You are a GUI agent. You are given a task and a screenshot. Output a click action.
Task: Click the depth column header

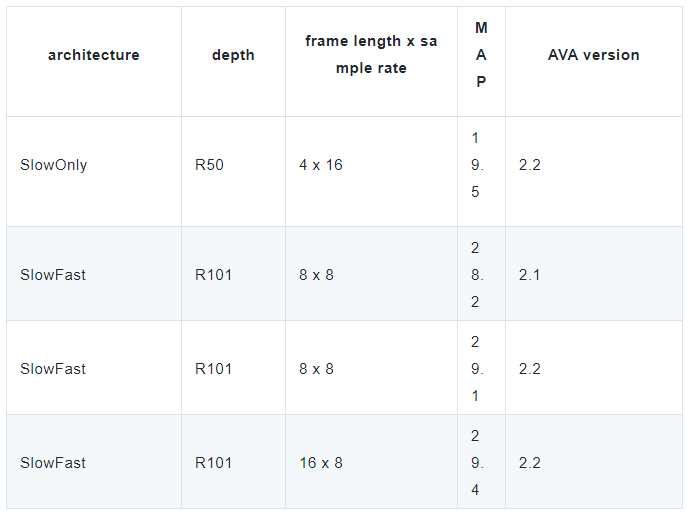pyautogui.click(x=233, y=55)
